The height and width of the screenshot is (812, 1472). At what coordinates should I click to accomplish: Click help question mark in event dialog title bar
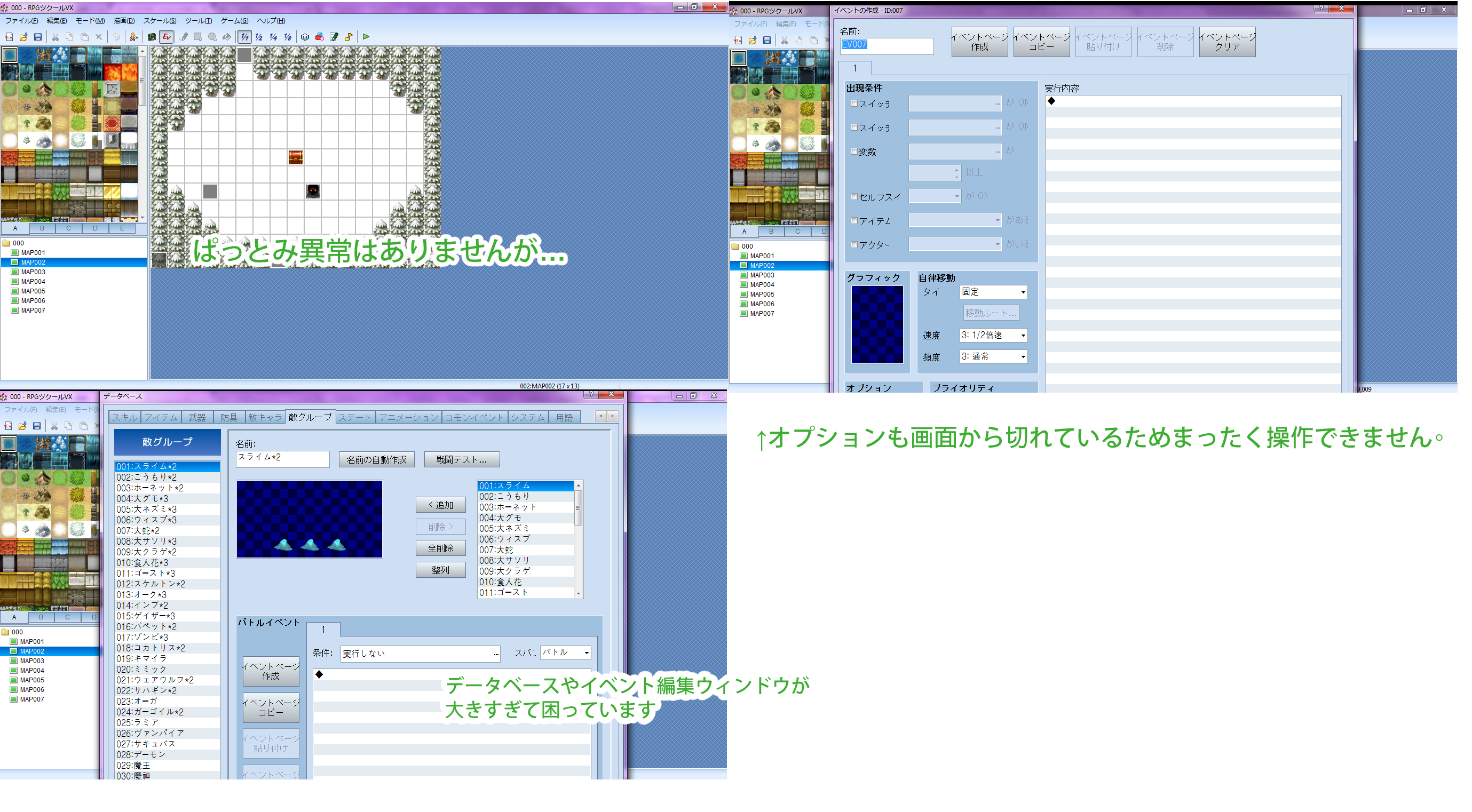tap(1321, 8)
